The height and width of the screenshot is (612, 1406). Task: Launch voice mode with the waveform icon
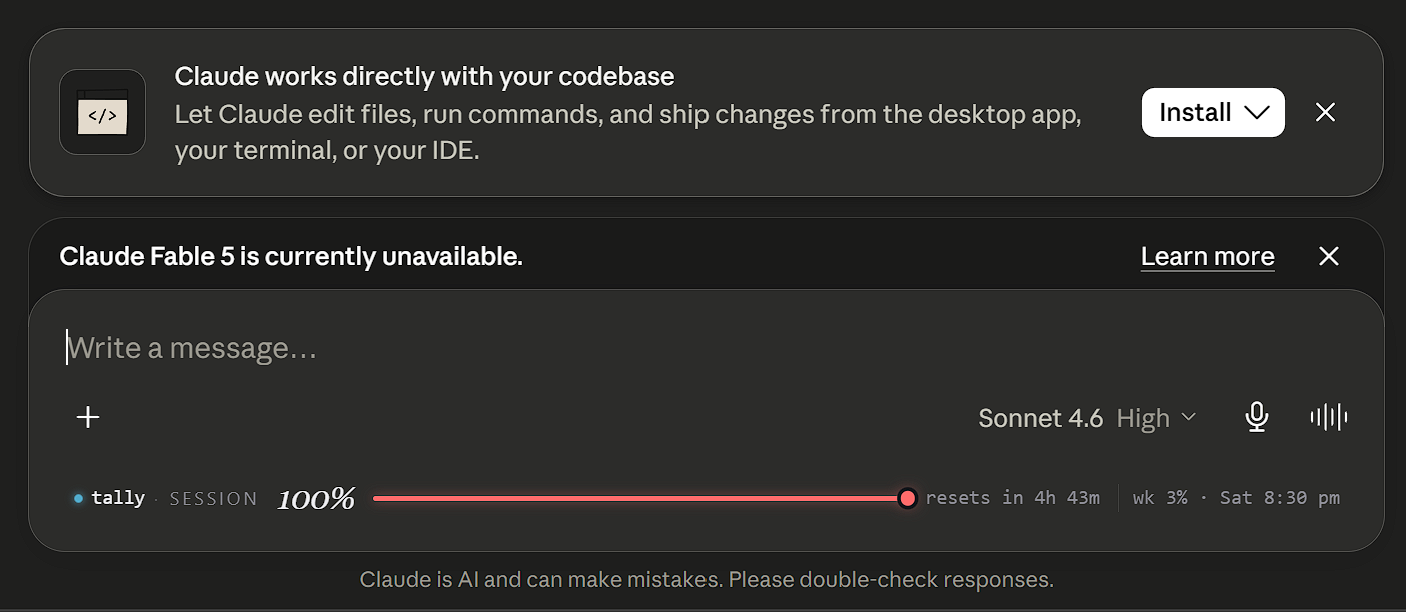coord(1329,417)
